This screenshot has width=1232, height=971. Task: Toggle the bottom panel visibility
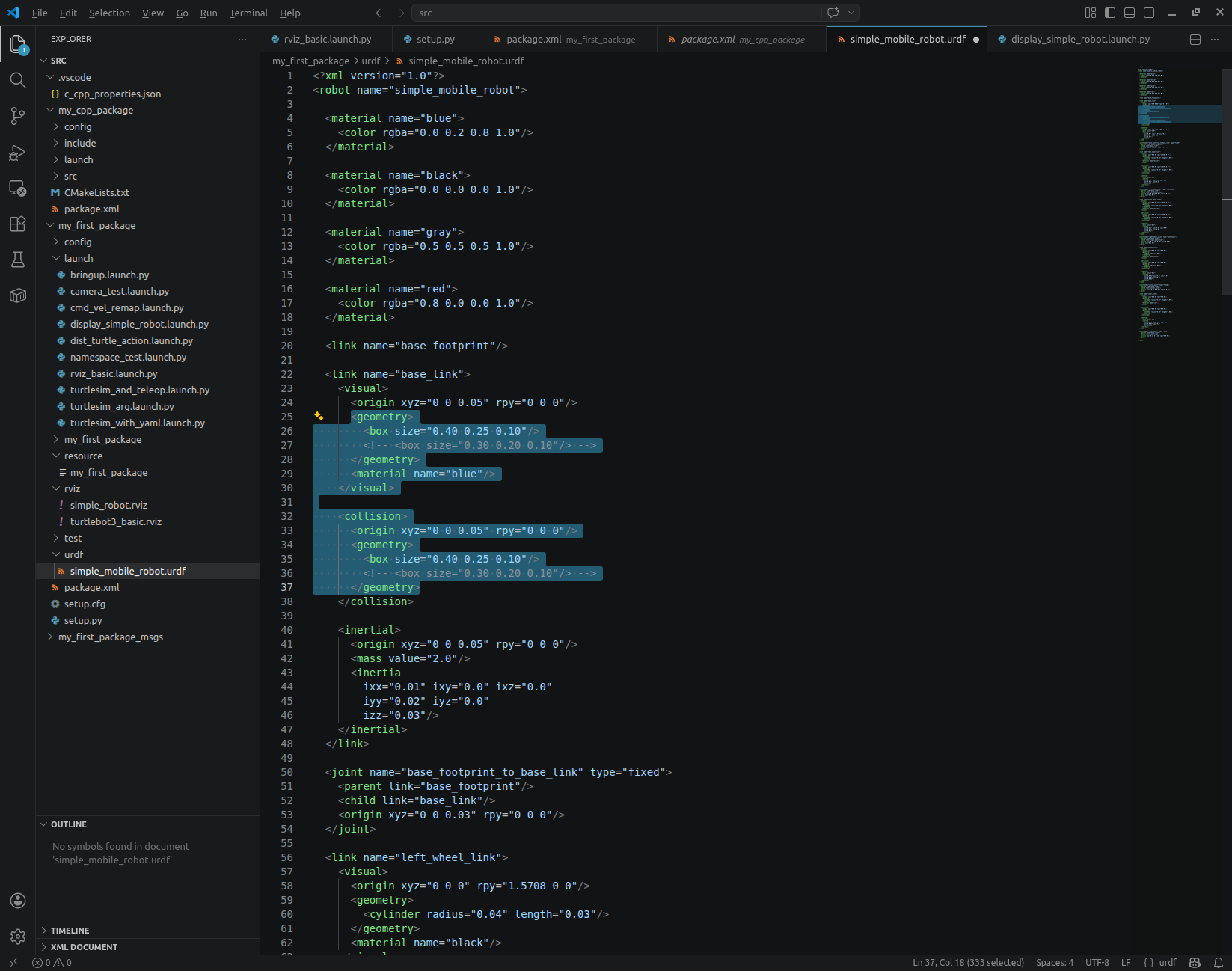[x=1130, y=13]
